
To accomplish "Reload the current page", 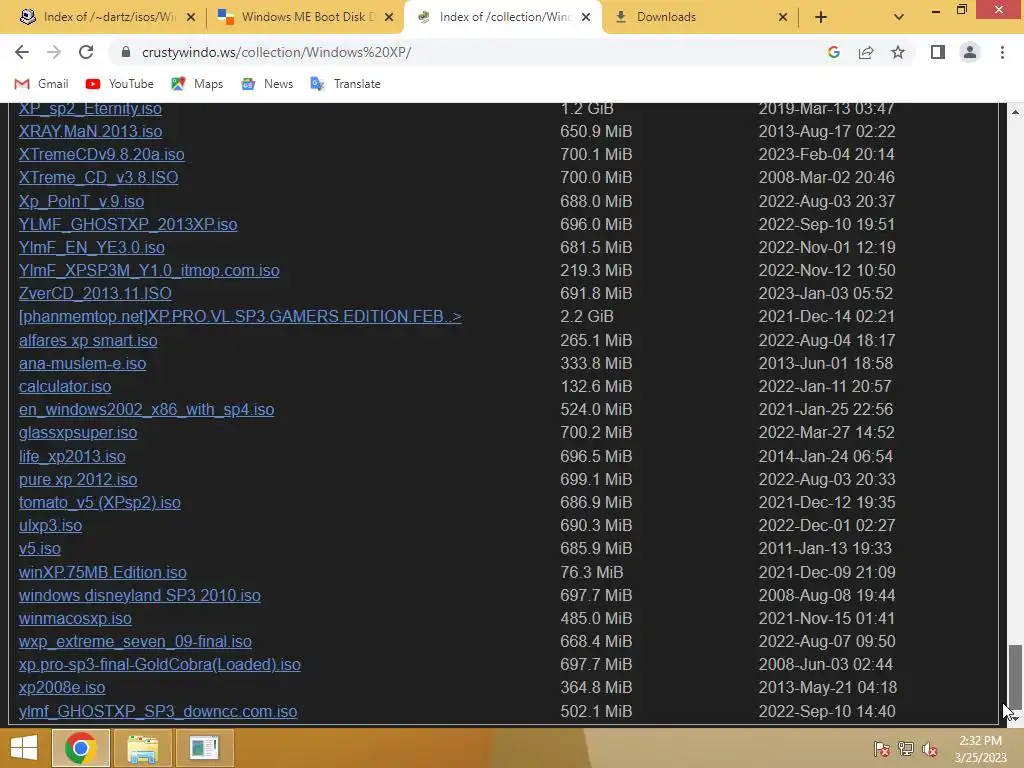I will click(x=86, y=52).
